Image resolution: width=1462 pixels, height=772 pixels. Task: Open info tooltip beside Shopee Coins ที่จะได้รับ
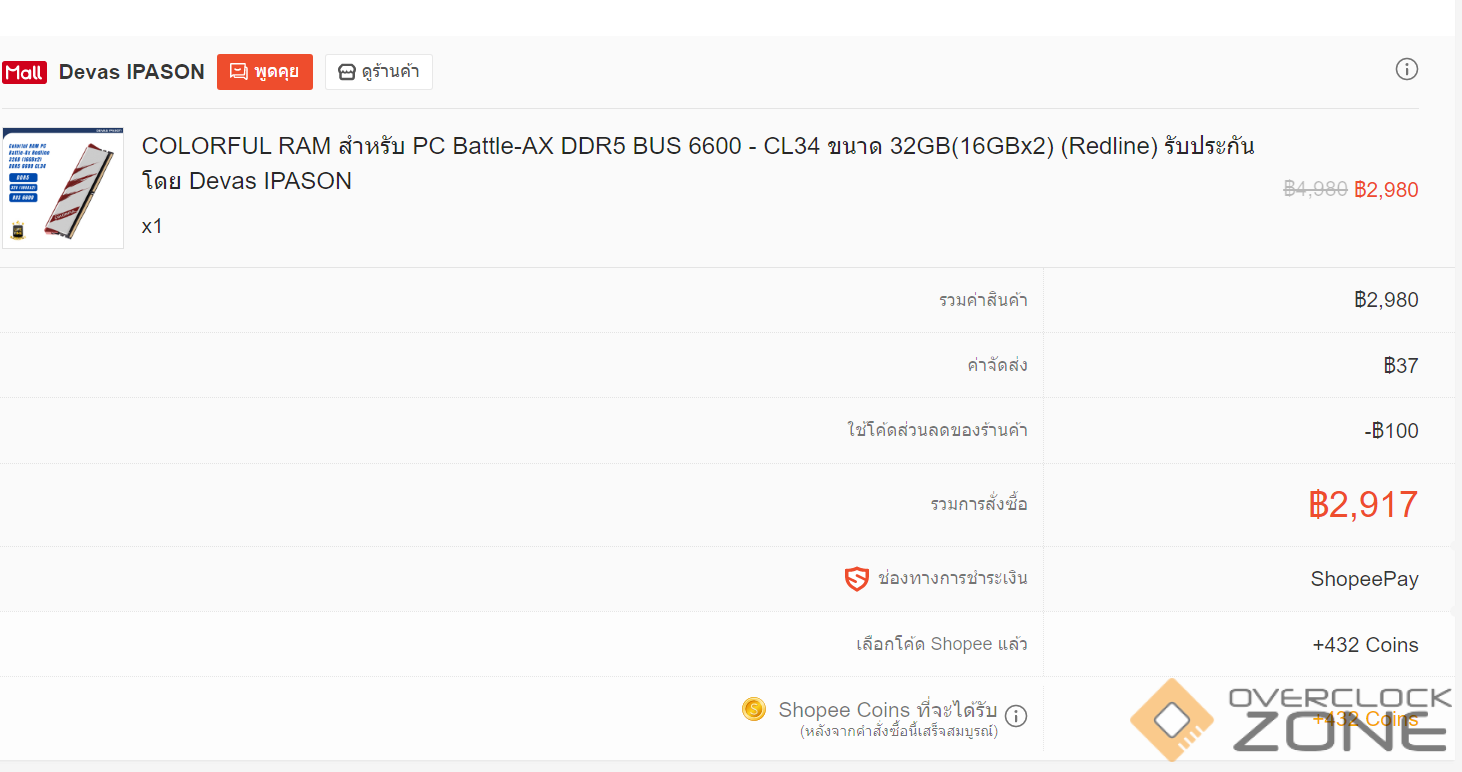pos(1016,716)
